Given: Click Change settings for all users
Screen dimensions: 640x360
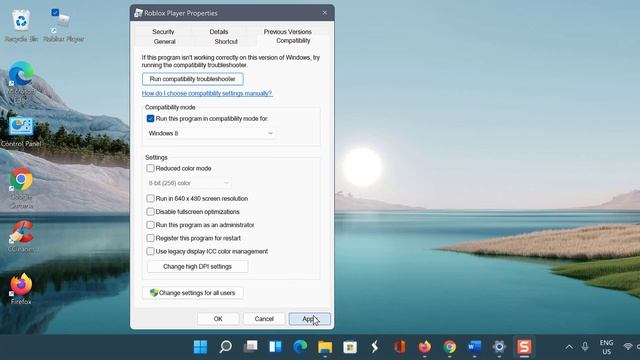Looking at the screenshot, I should pyautogui.click(x=193, y=293).
